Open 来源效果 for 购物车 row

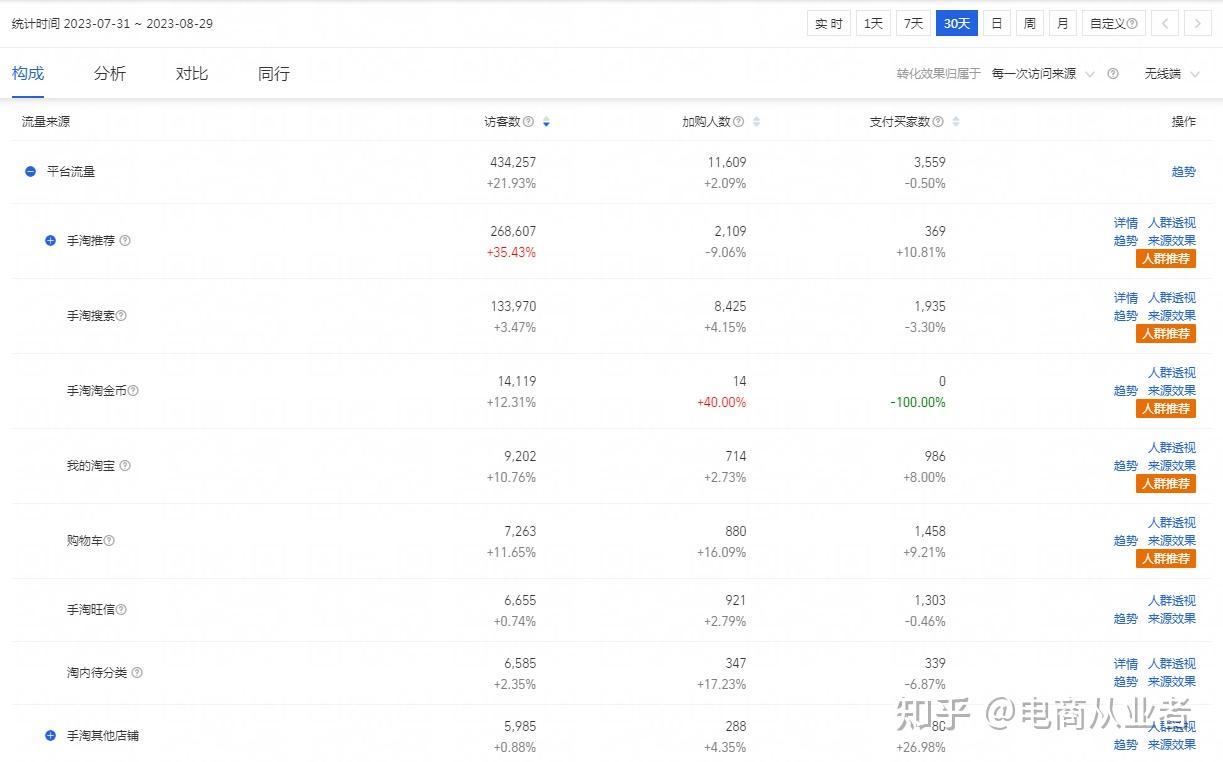[1171, 541]
